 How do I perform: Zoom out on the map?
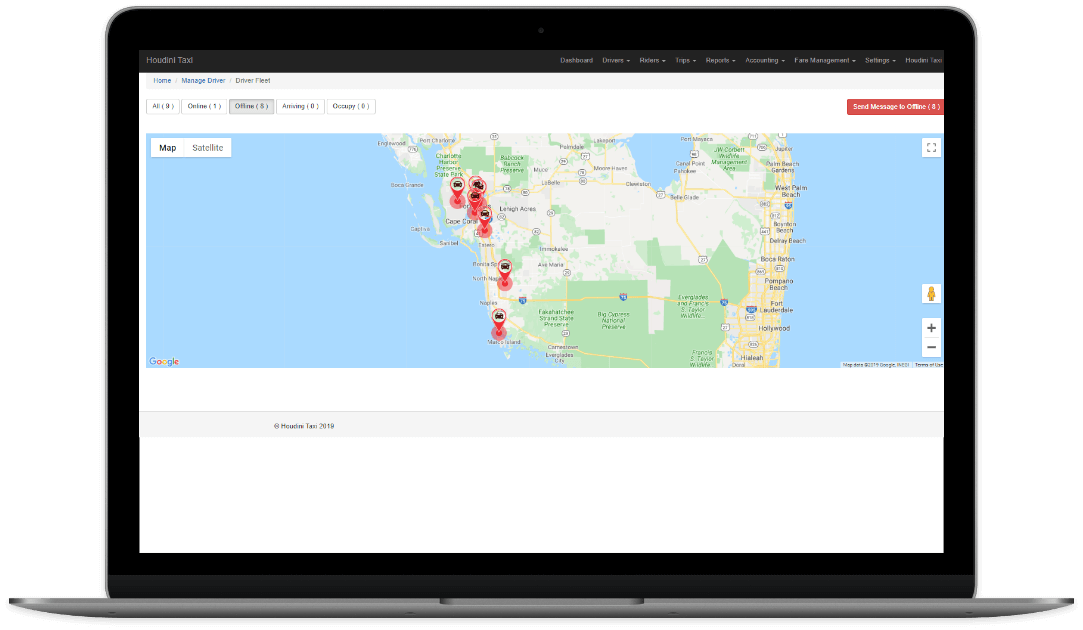pyautogui.click(x=931, y=347)
